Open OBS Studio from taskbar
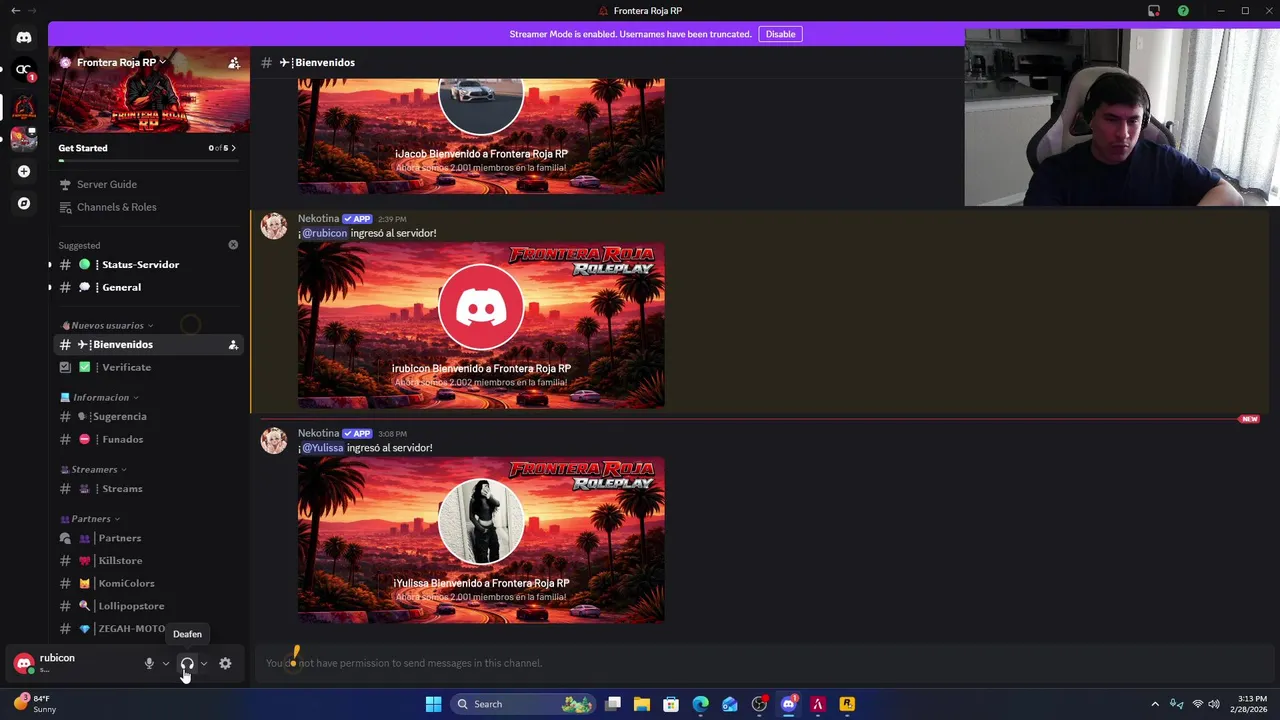Viewport: 1280px width, 720px height. coord(759,704)
